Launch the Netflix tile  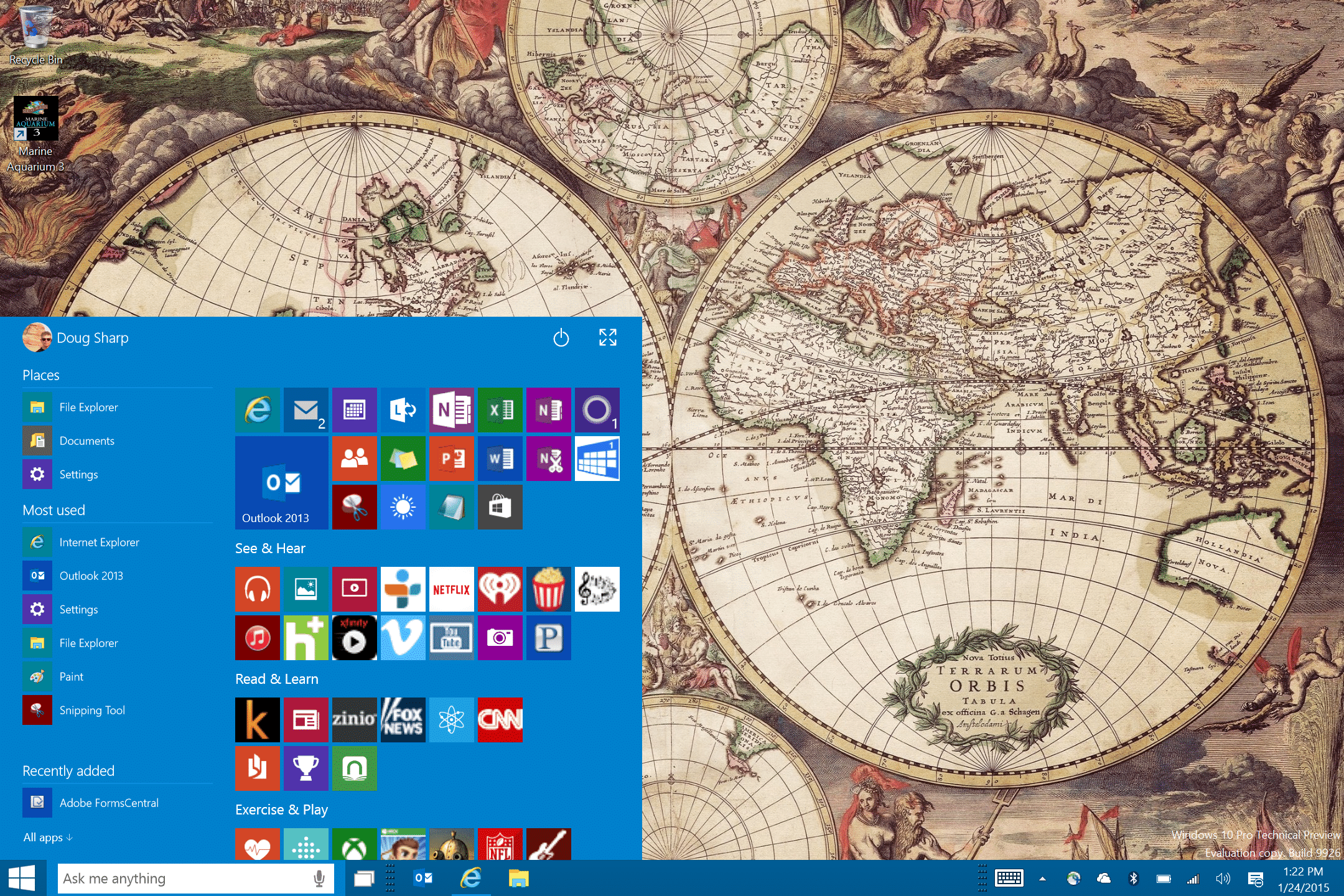[452, 589]
